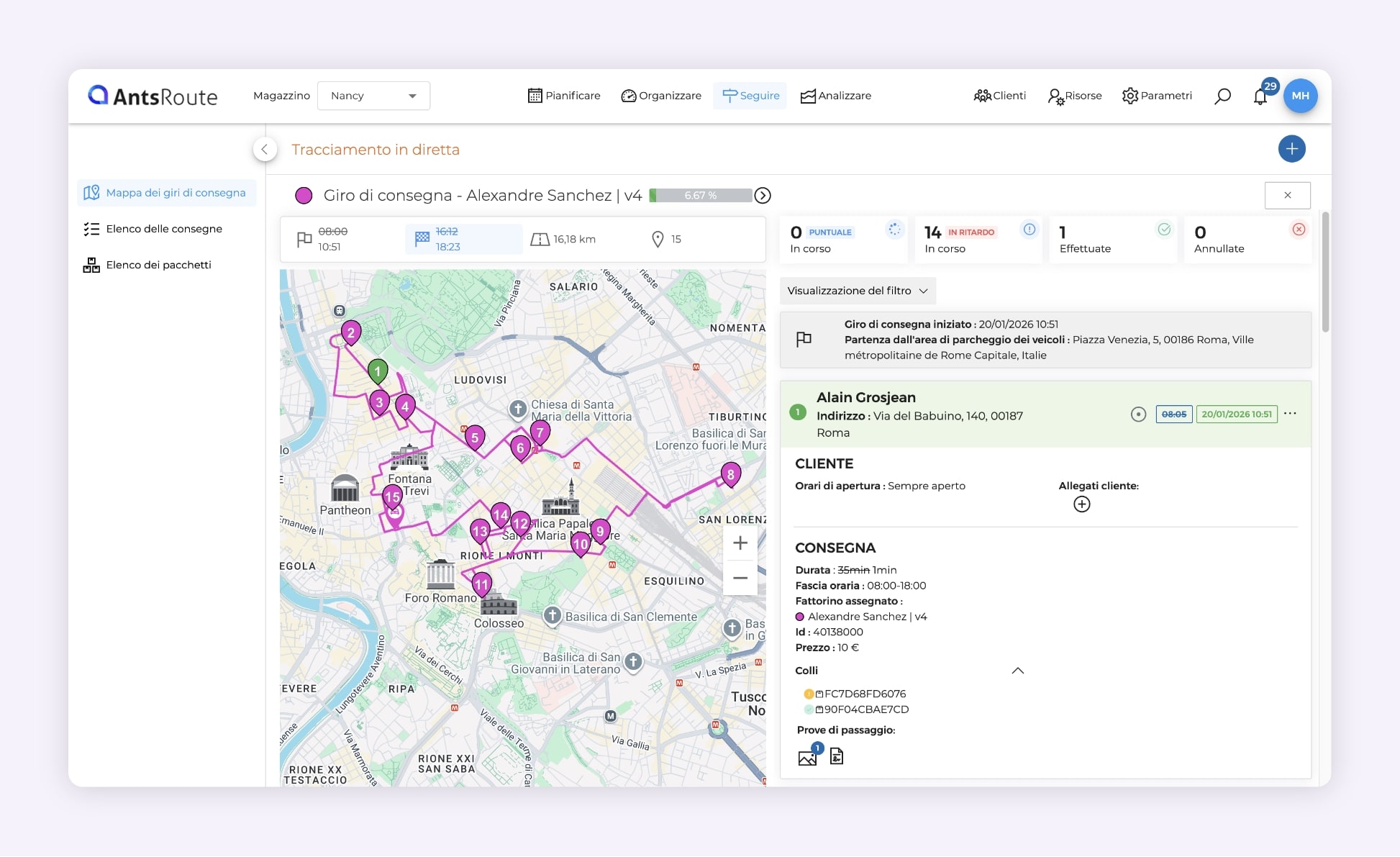
Task: Expand Visualizzazione del filtro dropdown
Action: [x=857, y=291]
